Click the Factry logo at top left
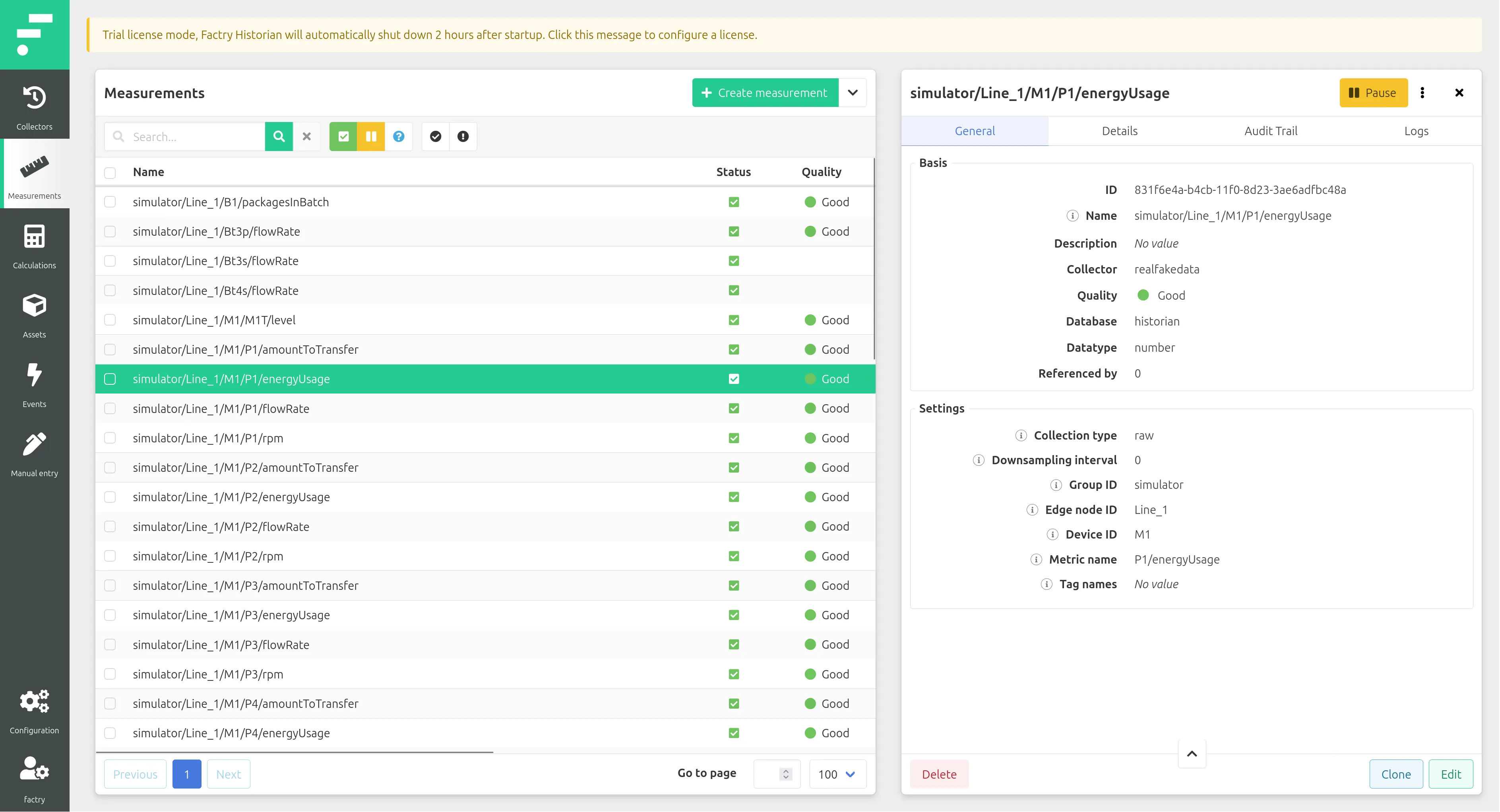 coord(34,34)
